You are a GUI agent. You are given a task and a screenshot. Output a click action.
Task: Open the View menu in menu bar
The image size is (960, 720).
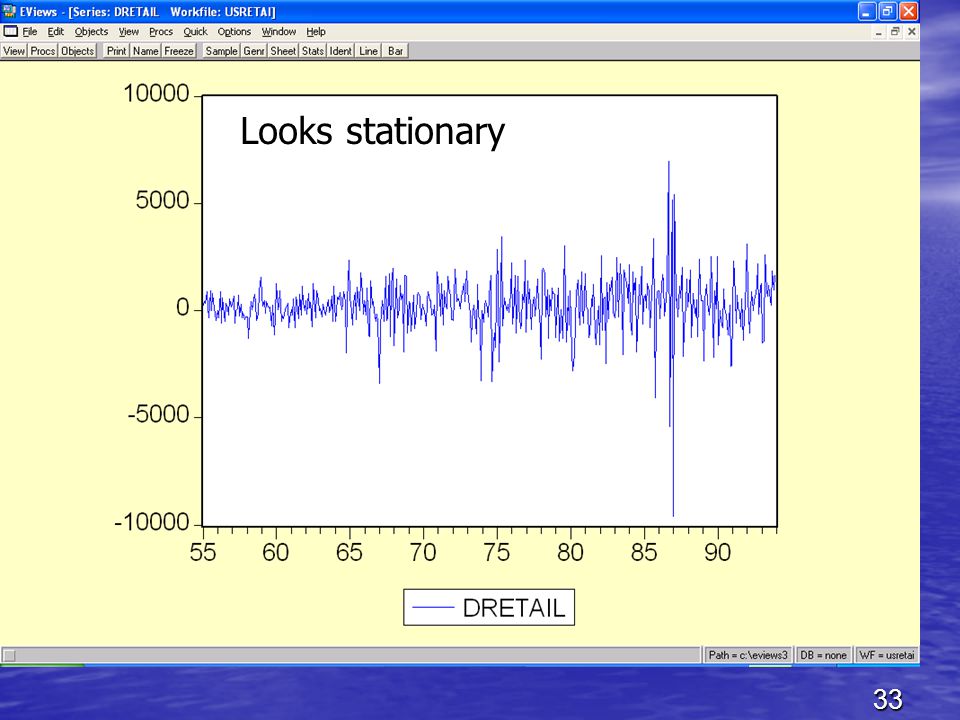click(x=129, y=32)
